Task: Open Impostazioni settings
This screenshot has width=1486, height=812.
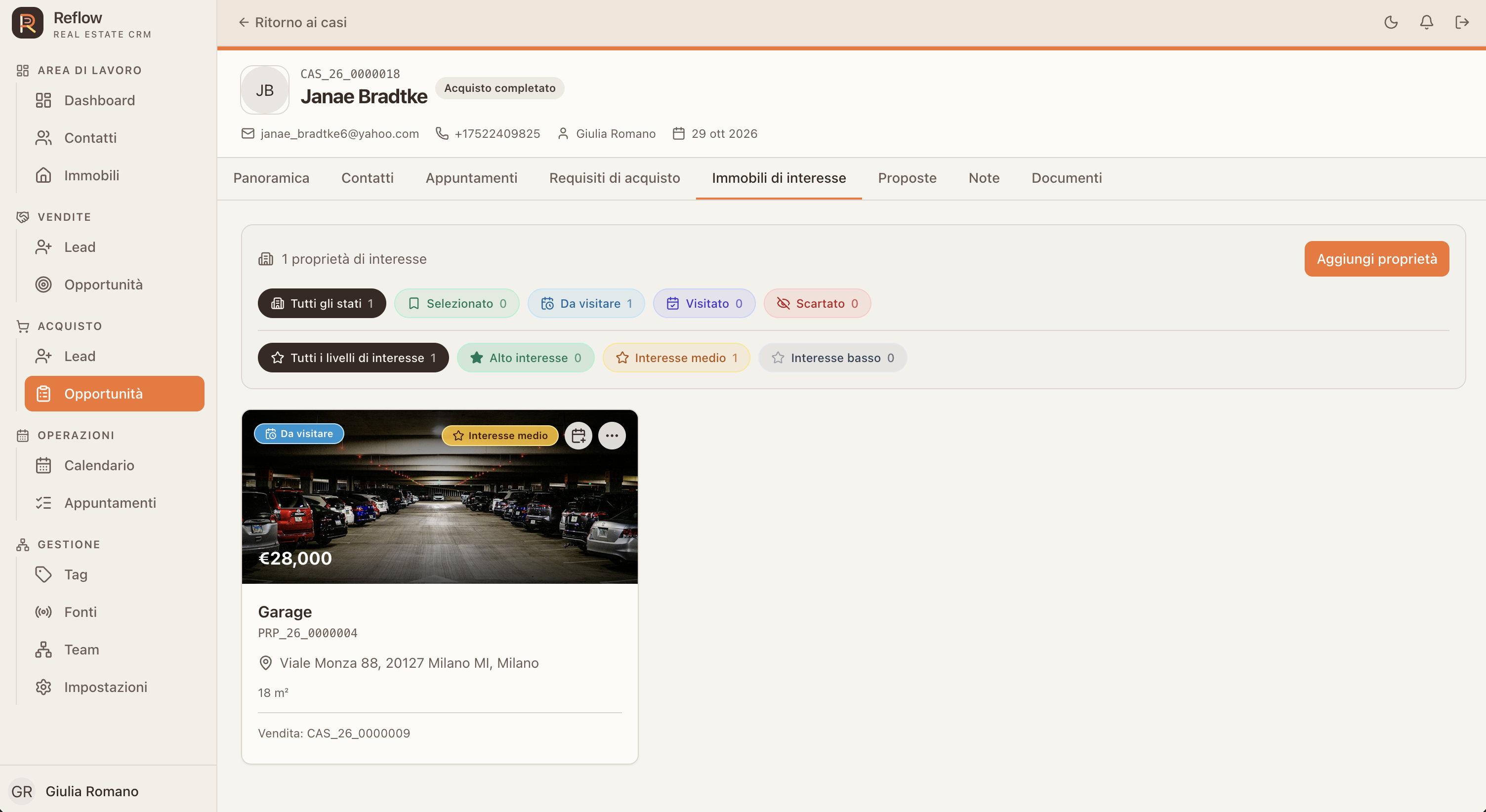Action: pos(114,687)
